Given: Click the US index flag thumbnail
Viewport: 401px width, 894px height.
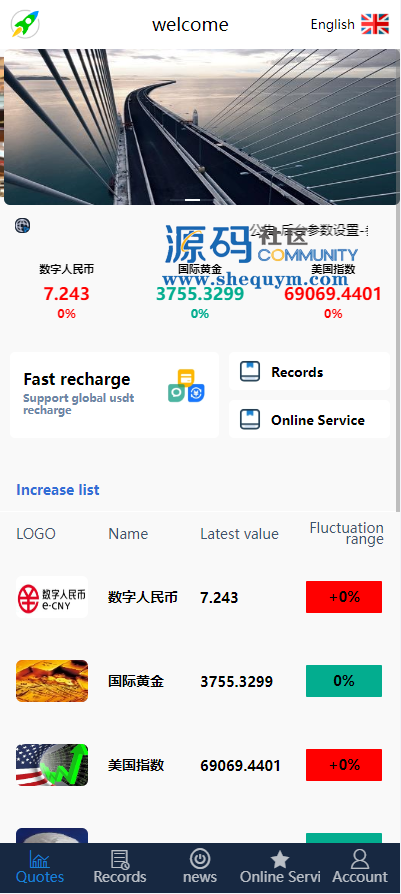Looking at the screenshot, I should (x=52, y=765).
